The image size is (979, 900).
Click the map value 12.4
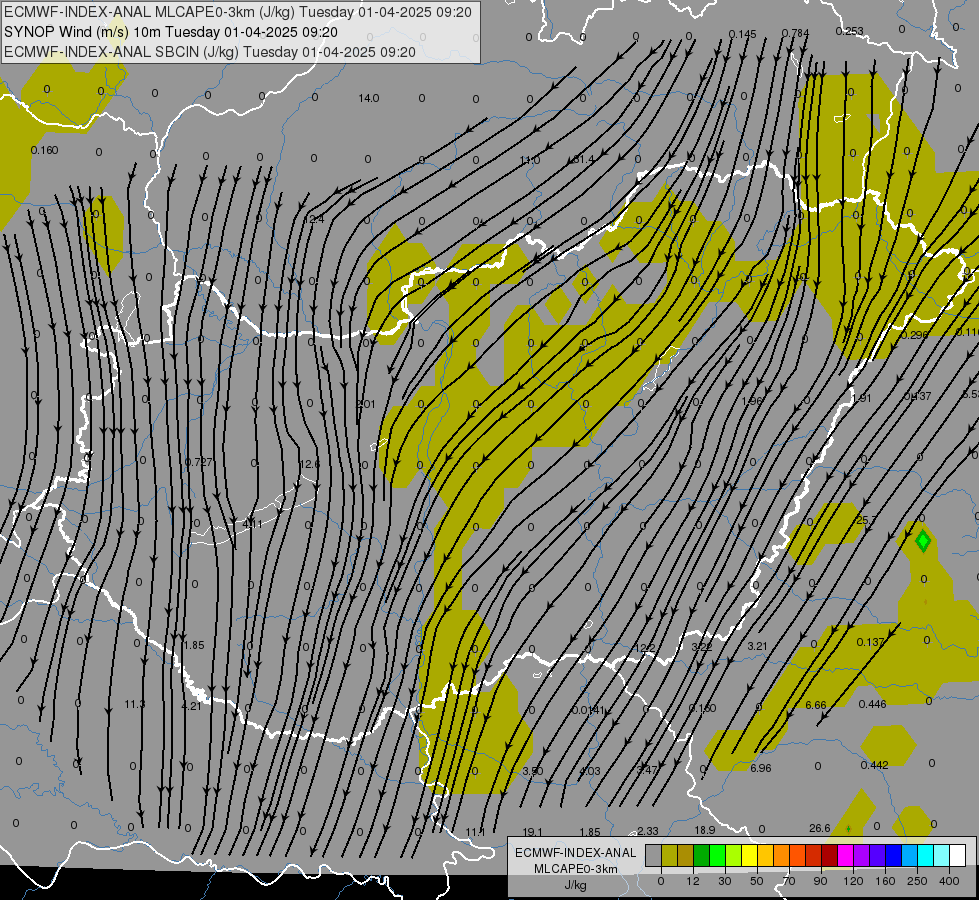[x=314, y=219]
